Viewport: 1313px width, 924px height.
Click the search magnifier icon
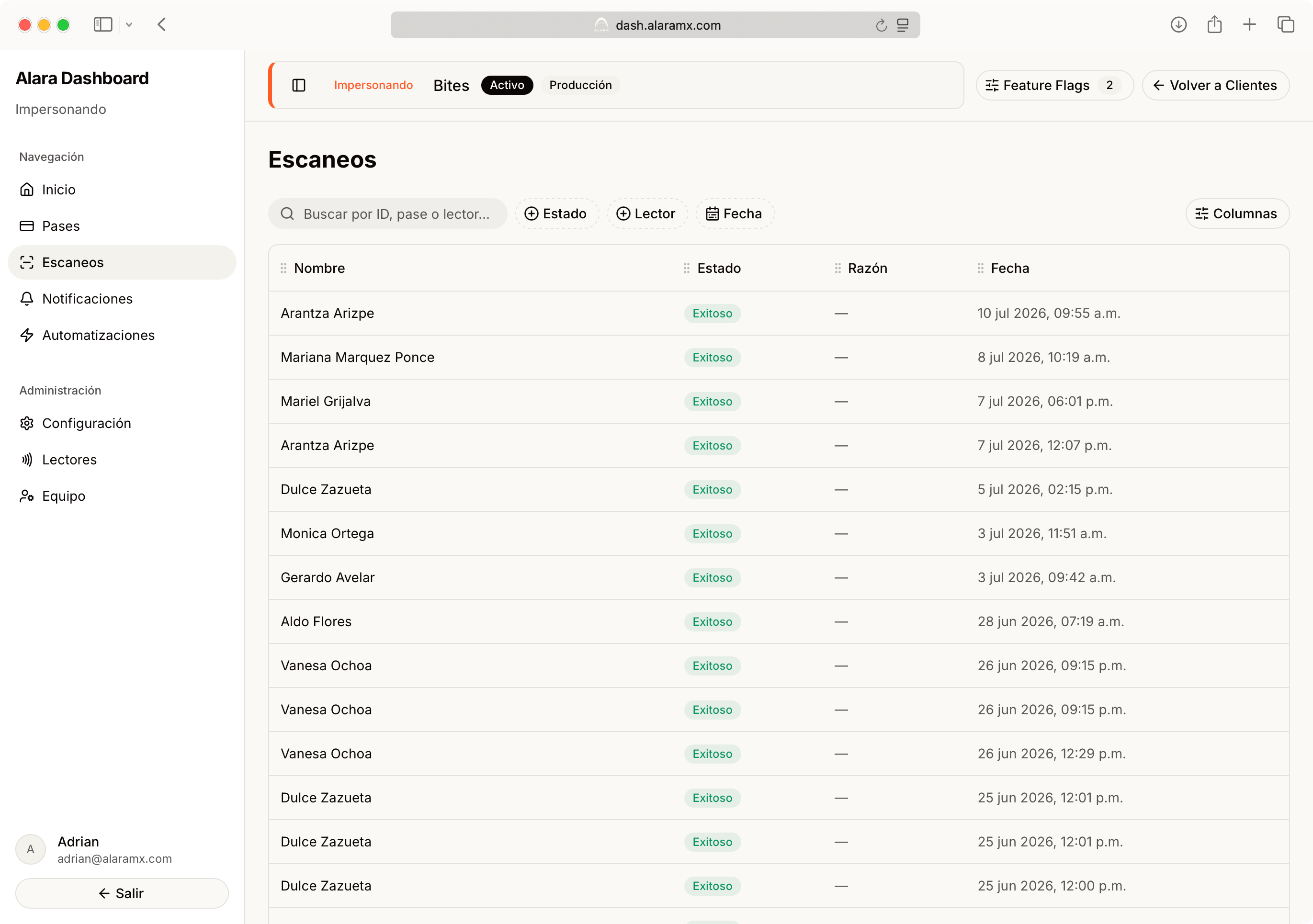[287, 214]
